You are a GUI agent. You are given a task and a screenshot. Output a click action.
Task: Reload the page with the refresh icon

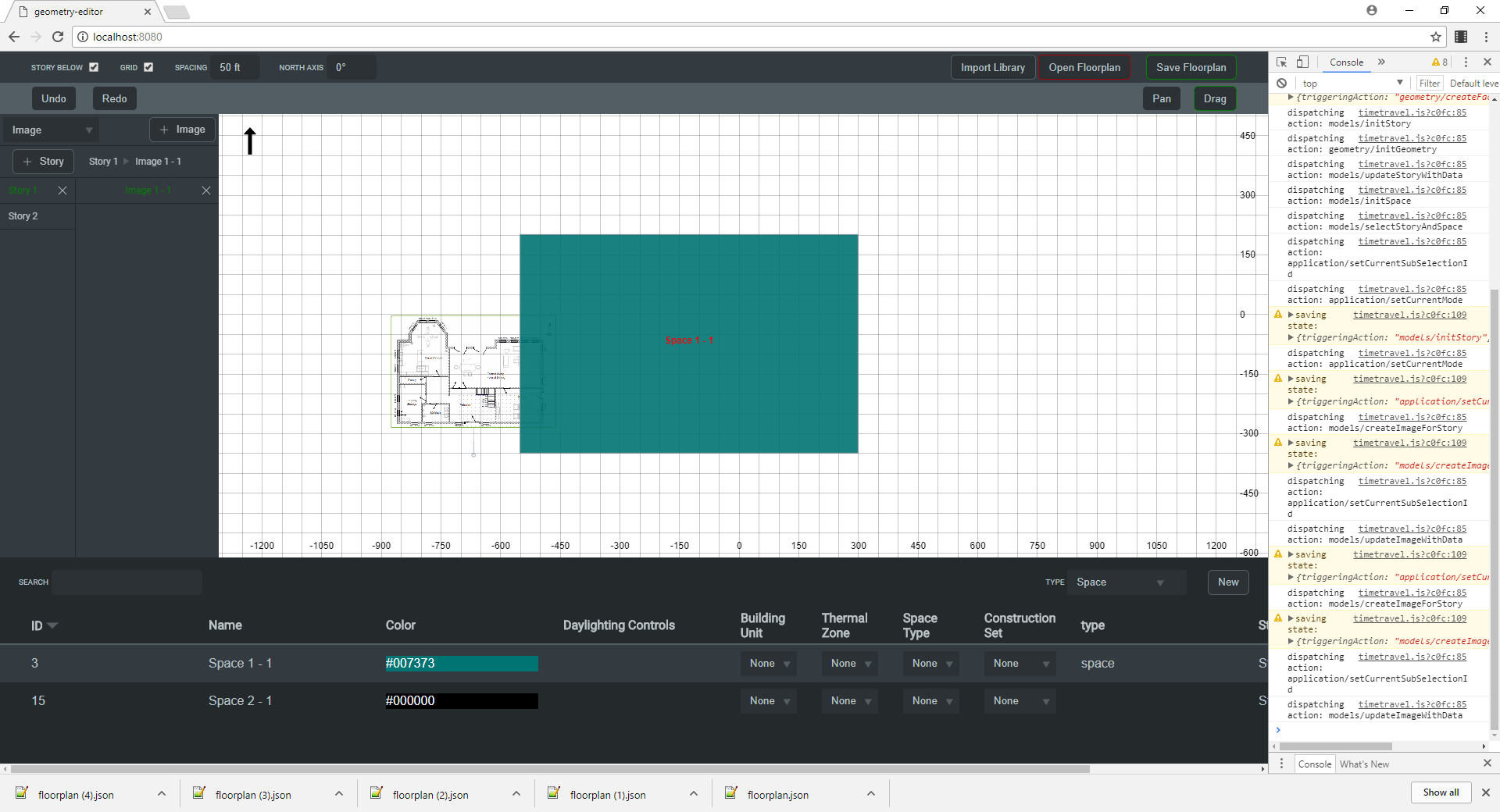[57, 37]
